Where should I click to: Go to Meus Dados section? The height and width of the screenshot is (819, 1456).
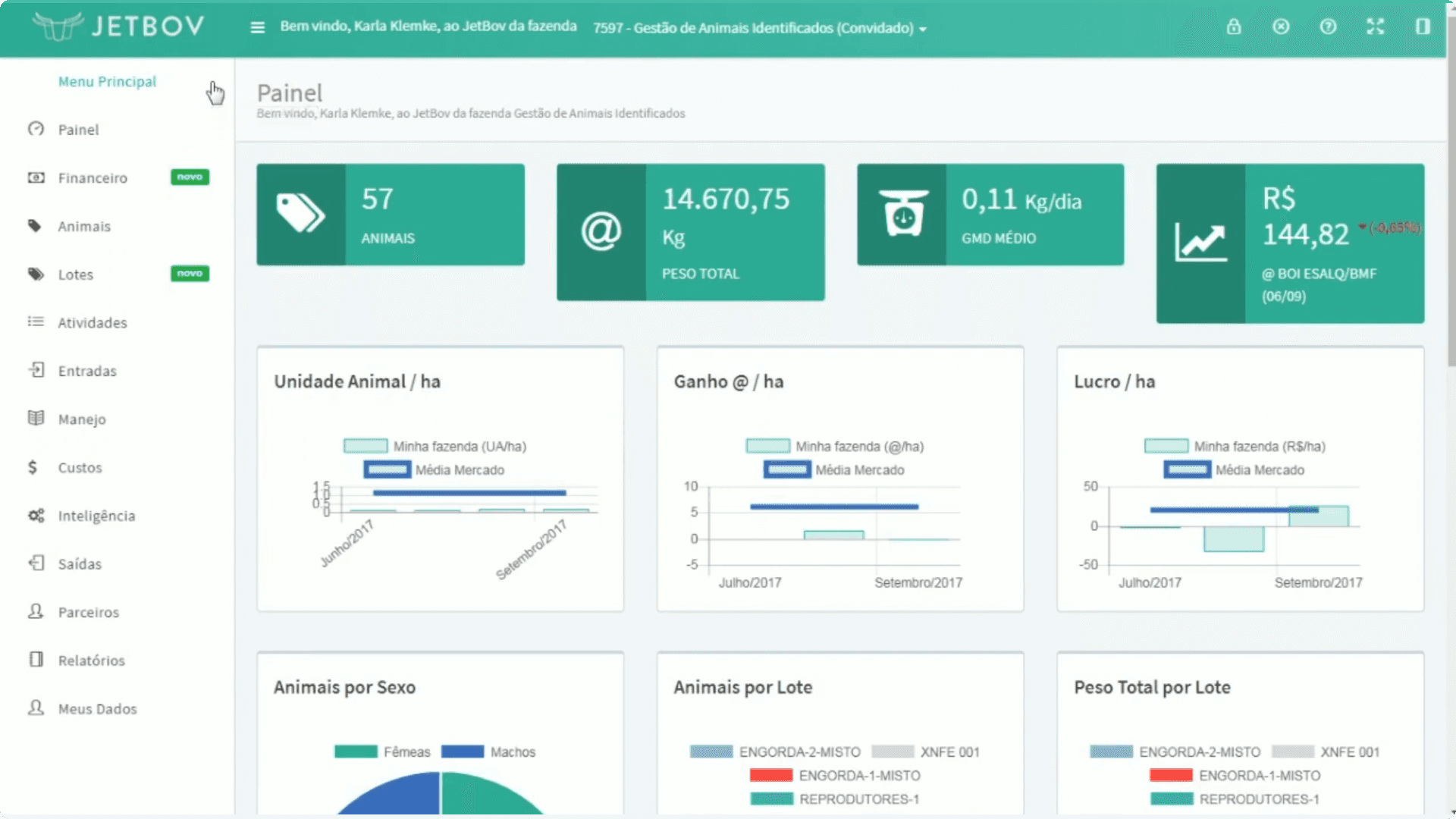(x=98, y=709)
